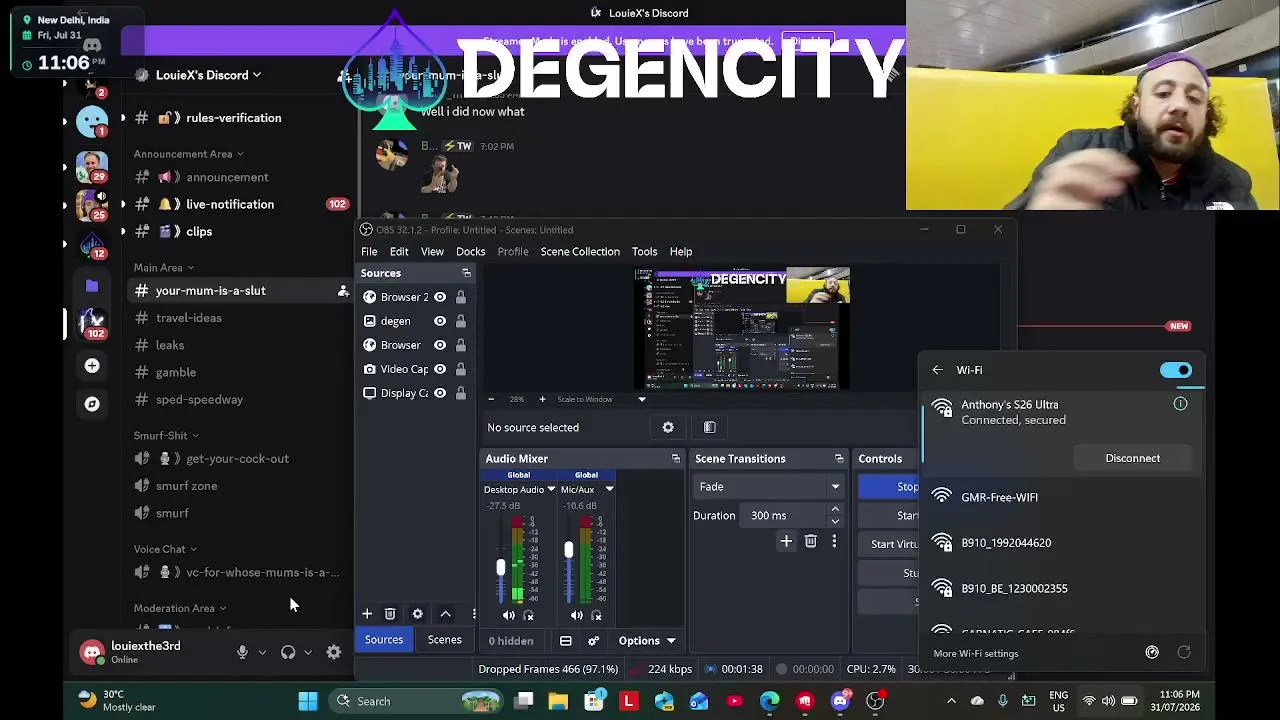Pop out the Sources dock
Viewport: 1280px width, 720px height.
[466, 273]
